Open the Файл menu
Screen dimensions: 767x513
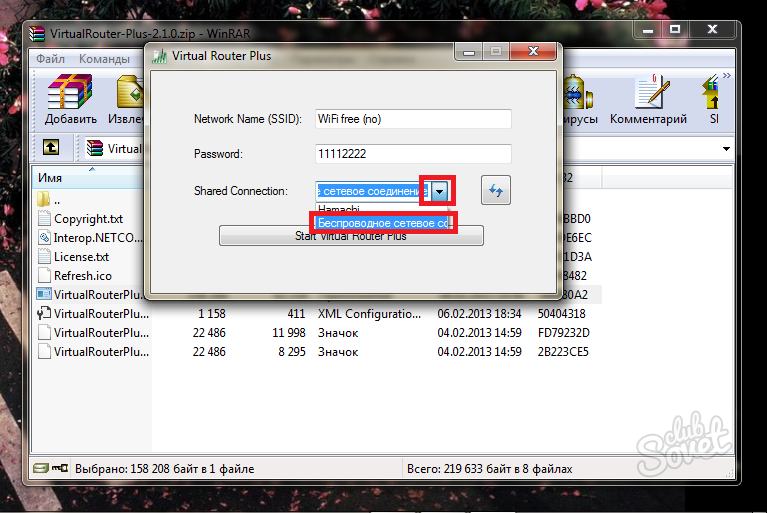coord(50,59)
